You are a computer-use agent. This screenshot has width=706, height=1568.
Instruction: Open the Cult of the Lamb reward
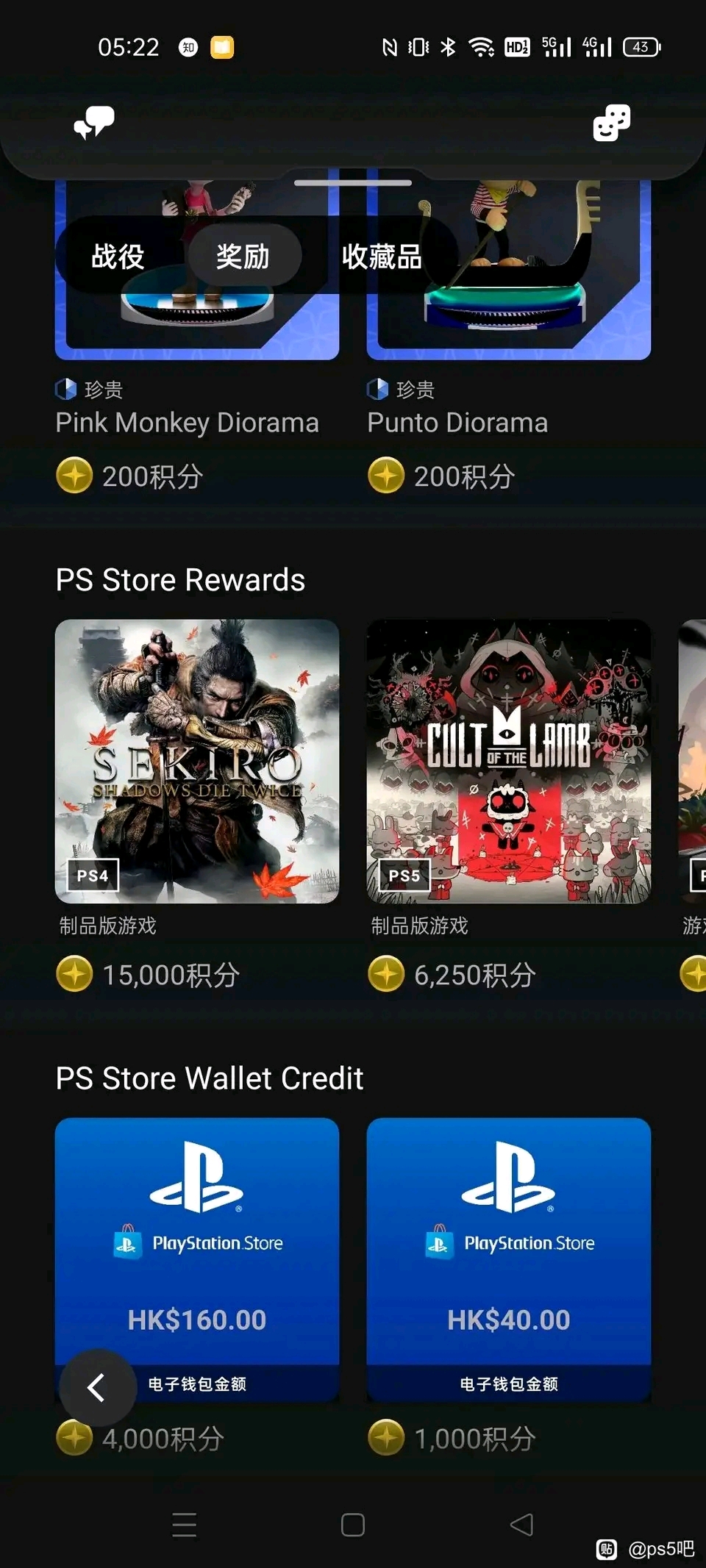point(509,762)
